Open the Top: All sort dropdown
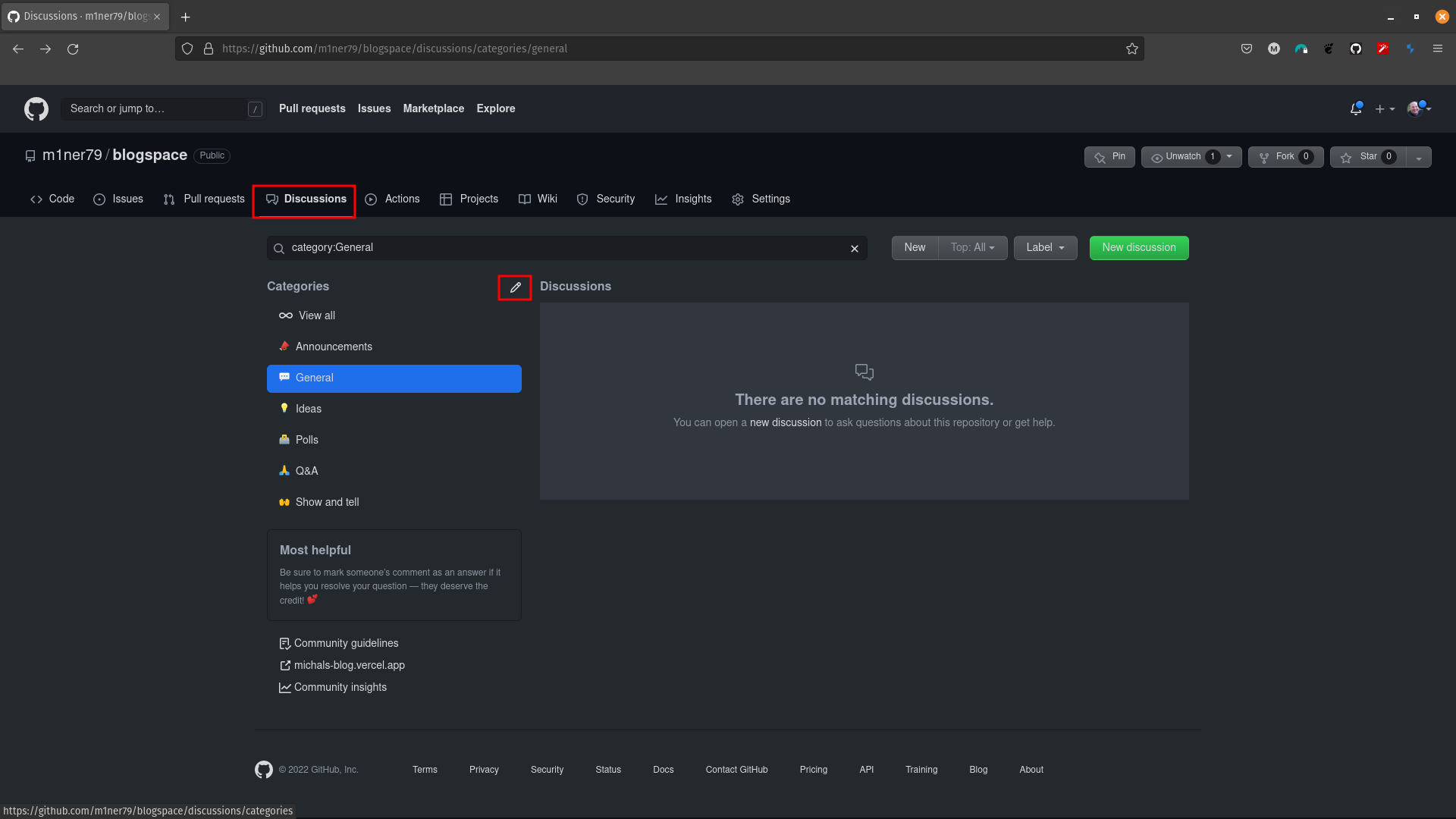Screen dimensions: 1456x819 point(973,248)
